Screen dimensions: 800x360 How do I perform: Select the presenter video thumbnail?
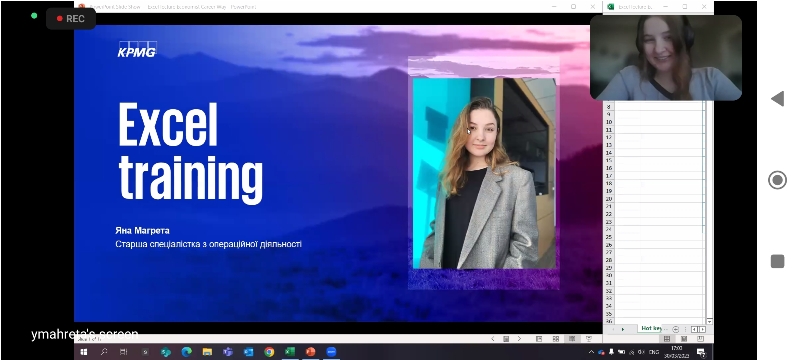666,58
